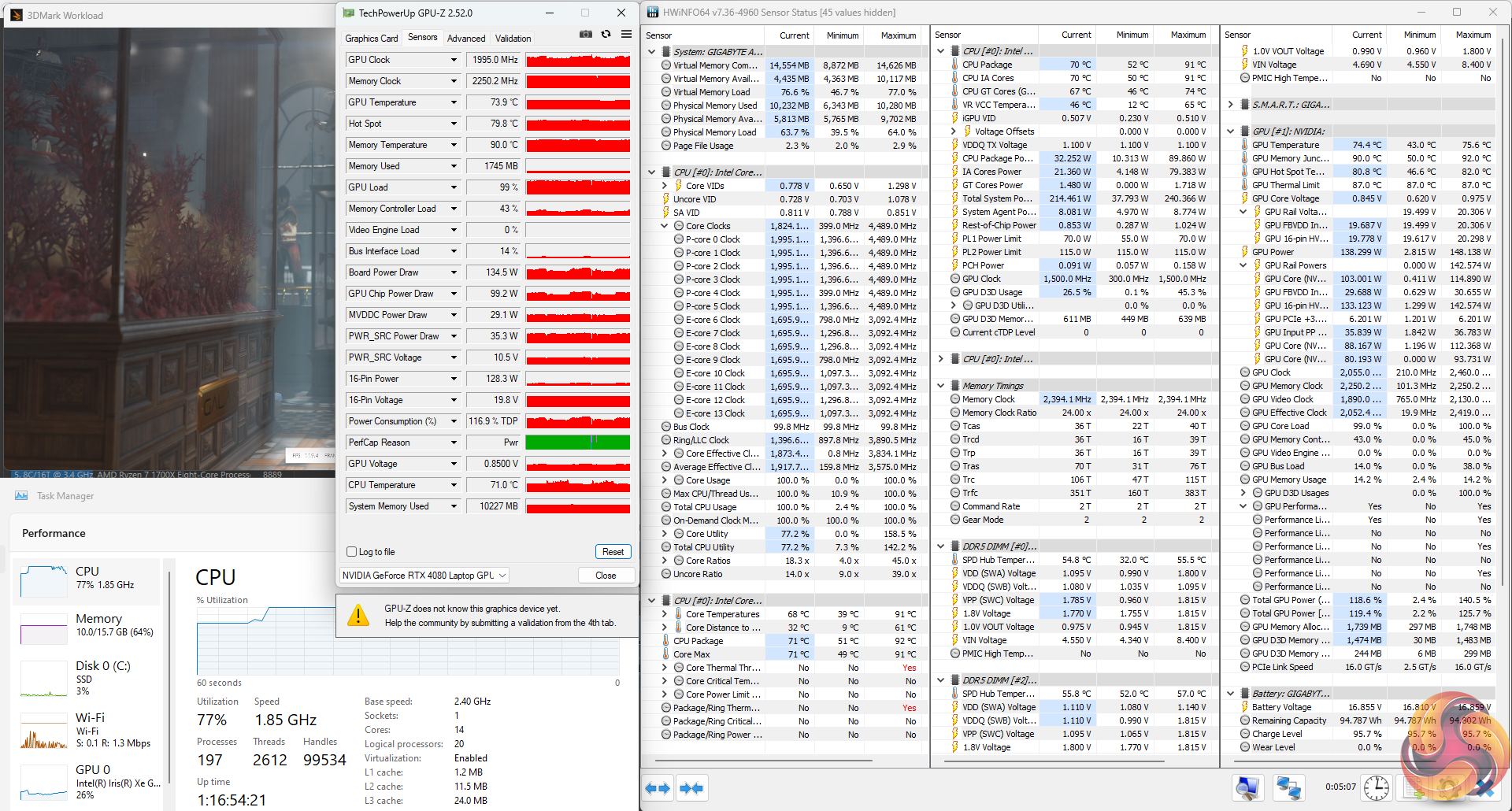Open the PerfCap Reason dropdown arrow
Image resolution: width=1512 pixels, height=811 pixels.
tap(454, 443)
